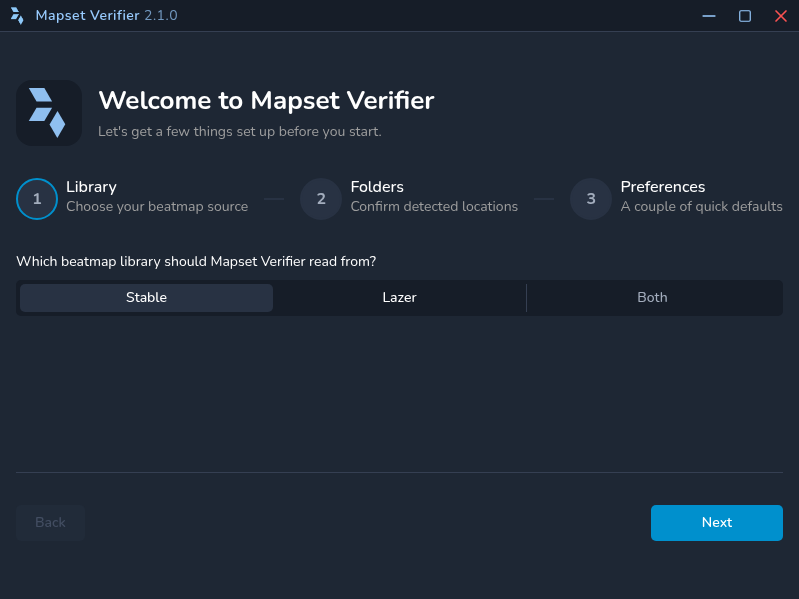Image resolution: width=799 pixels, height=599 pixels.
Task: Maximize the Mapset Verifier window
Action: tap(744, 16)
